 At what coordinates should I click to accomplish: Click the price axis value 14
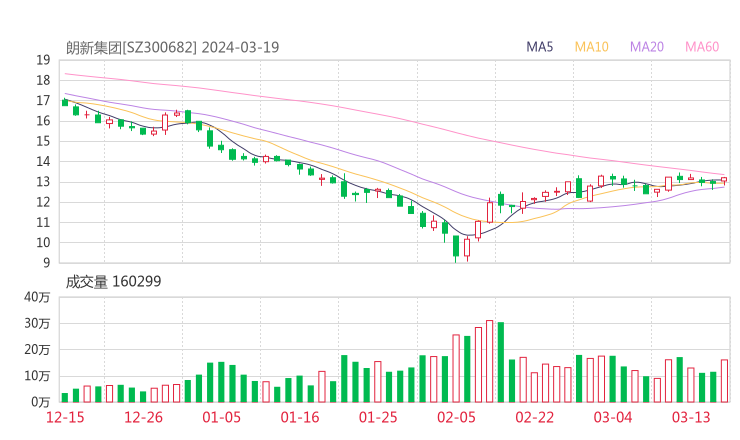click(x=43, y=161)
